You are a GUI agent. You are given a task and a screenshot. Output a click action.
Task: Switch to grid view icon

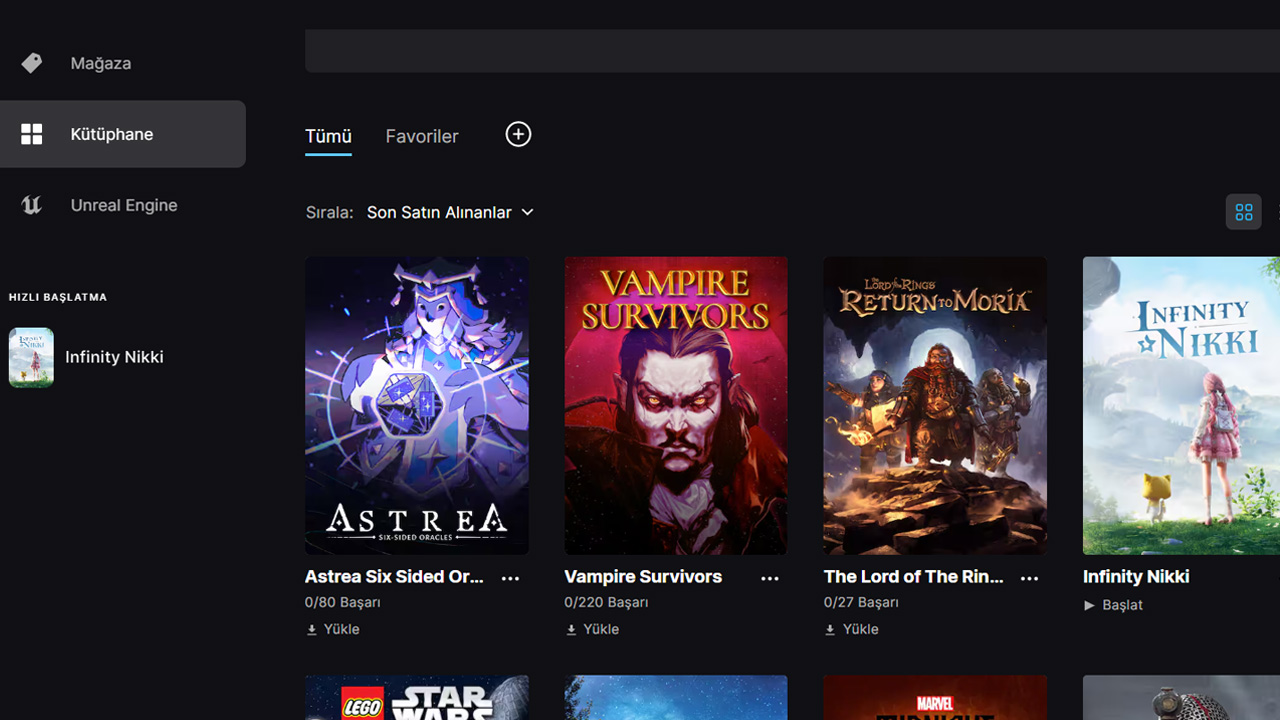click(x=1244, y=212)
